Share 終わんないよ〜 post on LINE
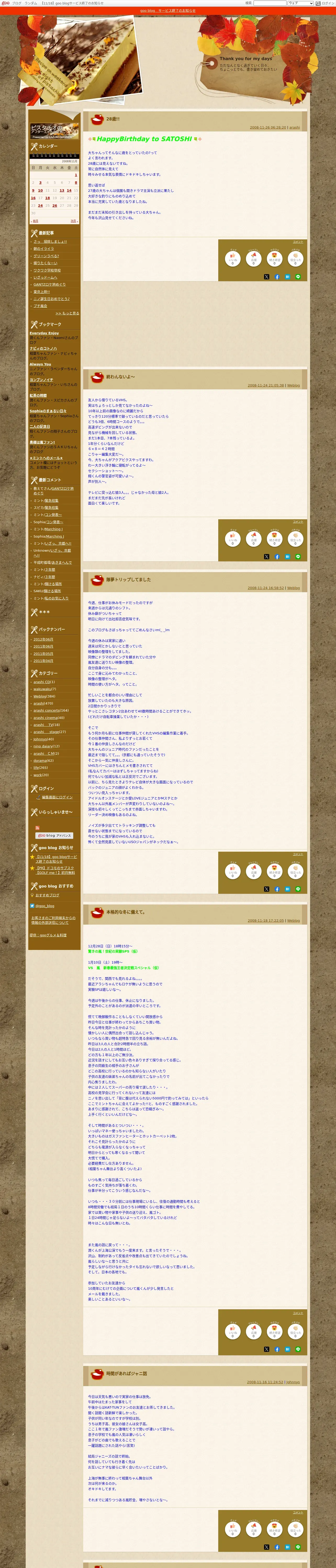This screenshot has width=336, height=1568. [x=298, y=556]
